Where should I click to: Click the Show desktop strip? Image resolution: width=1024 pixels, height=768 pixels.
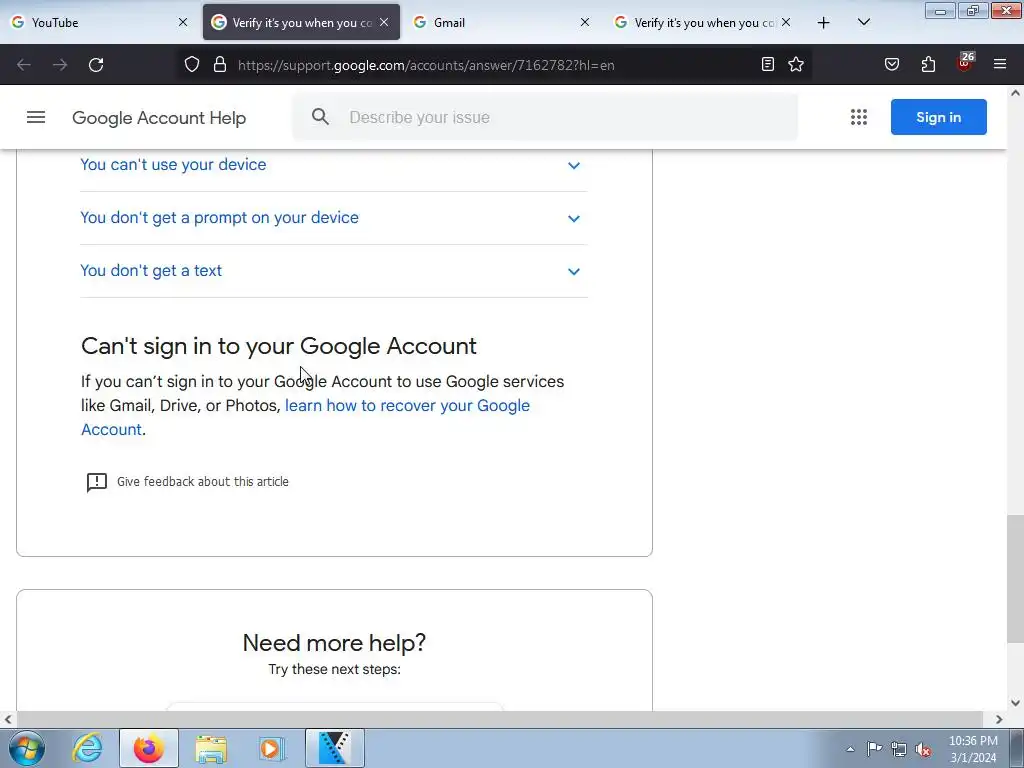pos(1017,748)
